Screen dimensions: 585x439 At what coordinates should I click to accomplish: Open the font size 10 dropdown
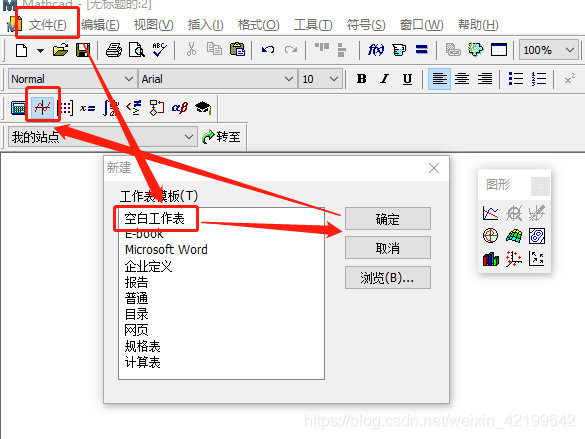tap(320, 79)
